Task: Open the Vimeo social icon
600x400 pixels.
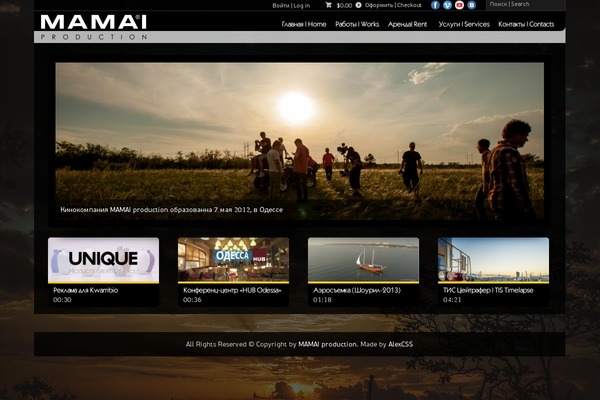Action: pos(447,5)
